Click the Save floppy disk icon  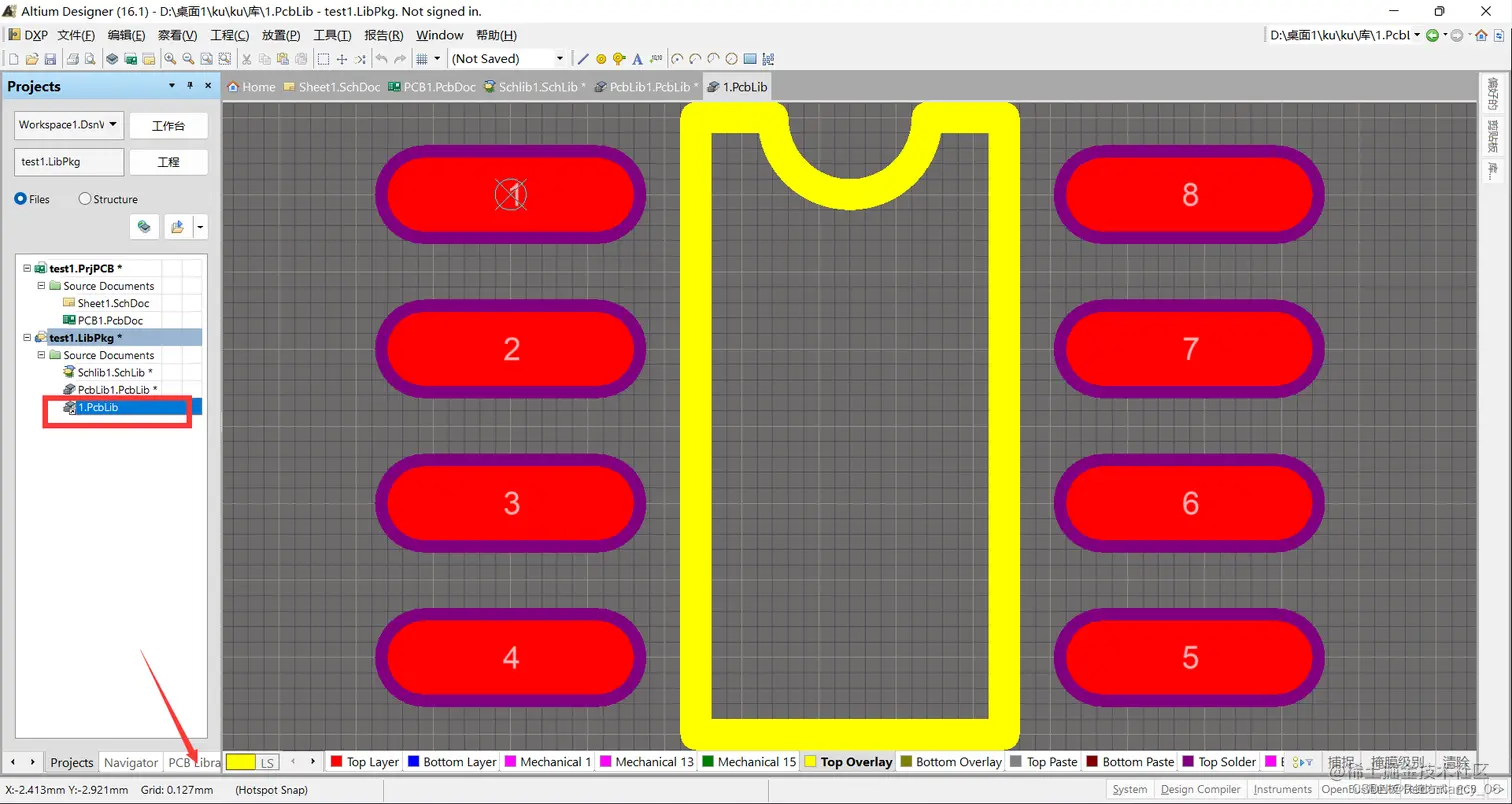point(50,59)
